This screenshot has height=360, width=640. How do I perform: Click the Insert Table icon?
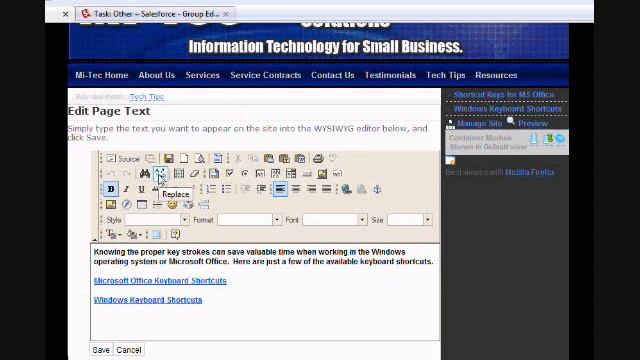point(142,204)
